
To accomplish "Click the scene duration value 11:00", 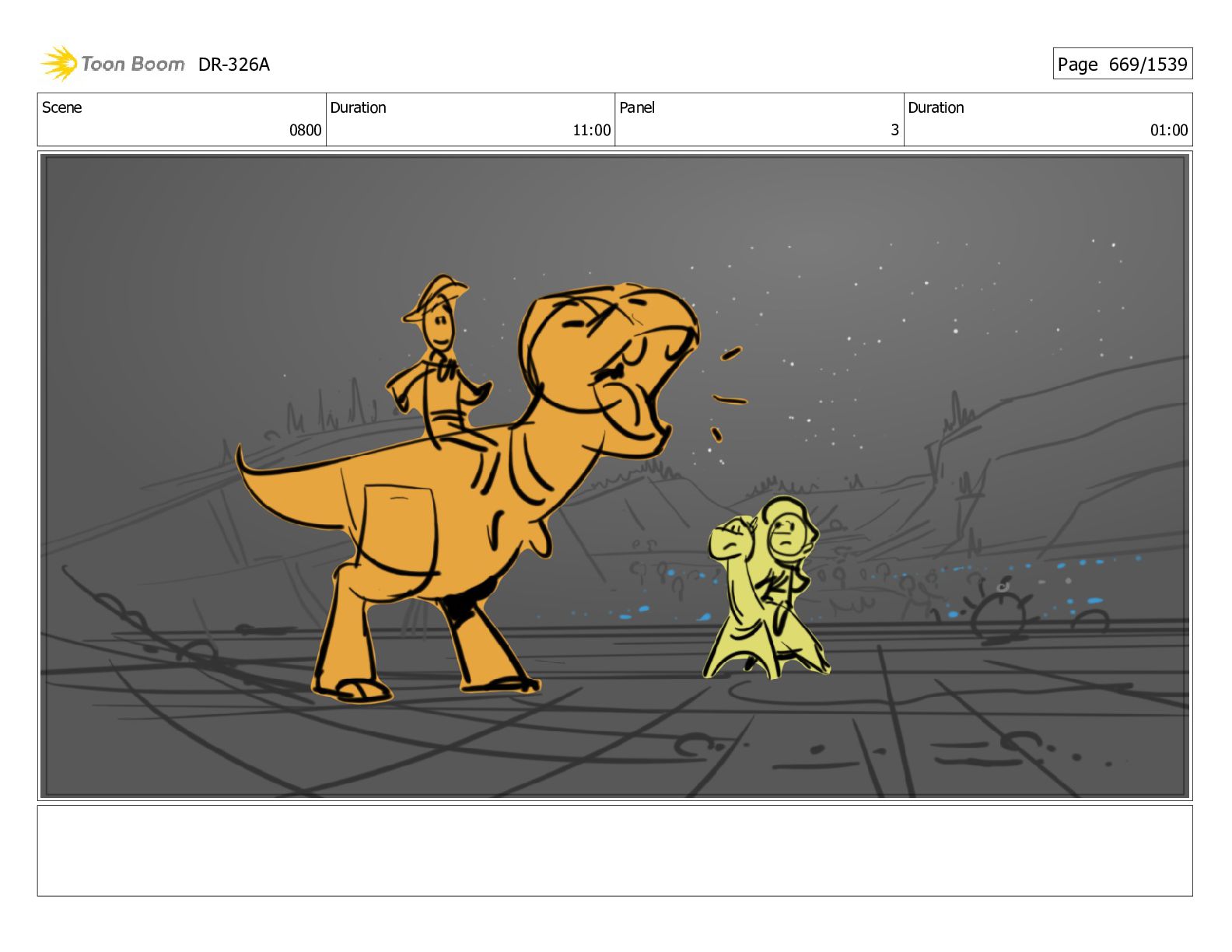I will click(591, 130).
